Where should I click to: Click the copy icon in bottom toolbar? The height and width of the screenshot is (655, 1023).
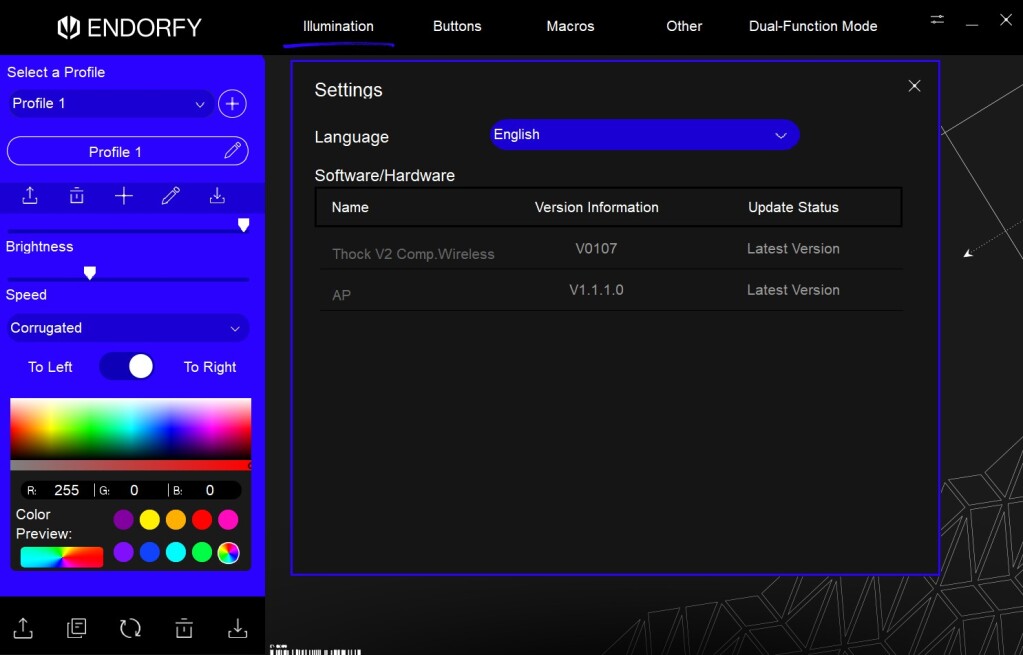77,628
